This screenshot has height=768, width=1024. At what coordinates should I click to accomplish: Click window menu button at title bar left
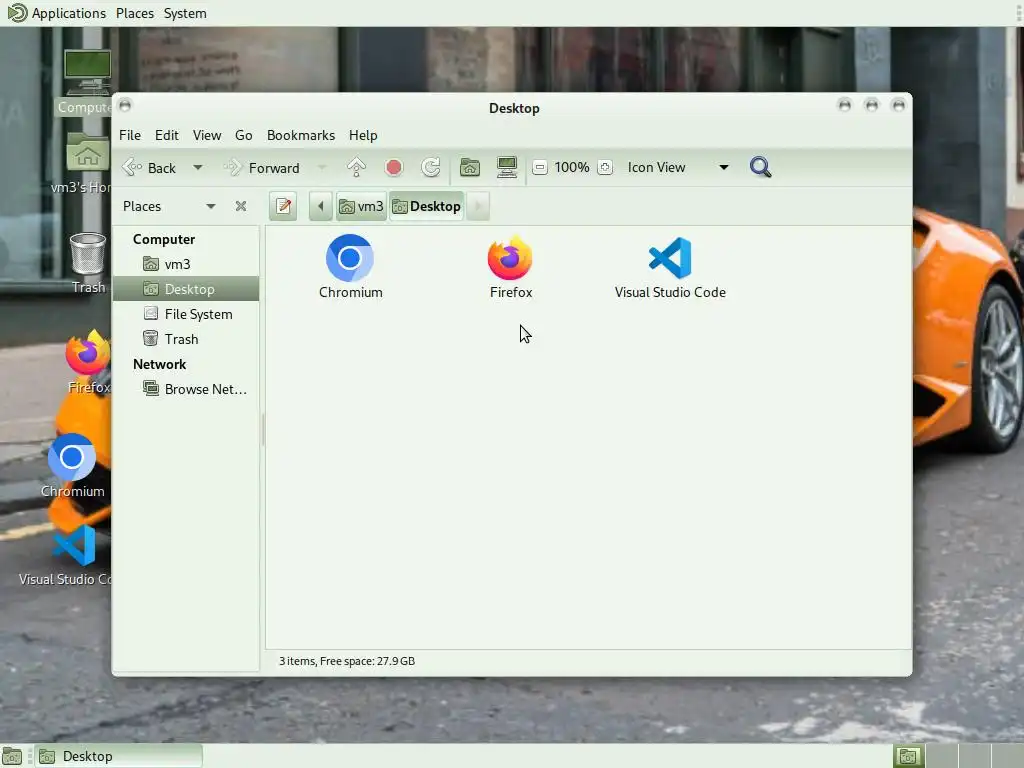(x=125, y=105)
